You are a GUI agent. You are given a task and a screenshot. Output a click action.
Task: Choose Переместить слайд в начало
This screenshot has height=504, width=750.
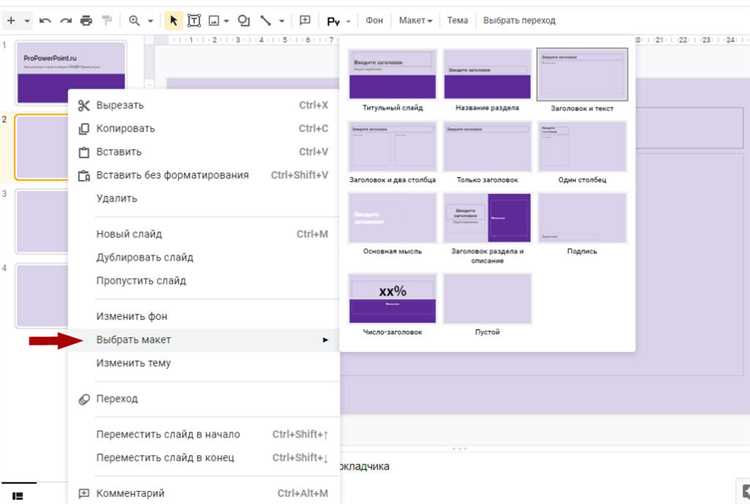point(204,434)
